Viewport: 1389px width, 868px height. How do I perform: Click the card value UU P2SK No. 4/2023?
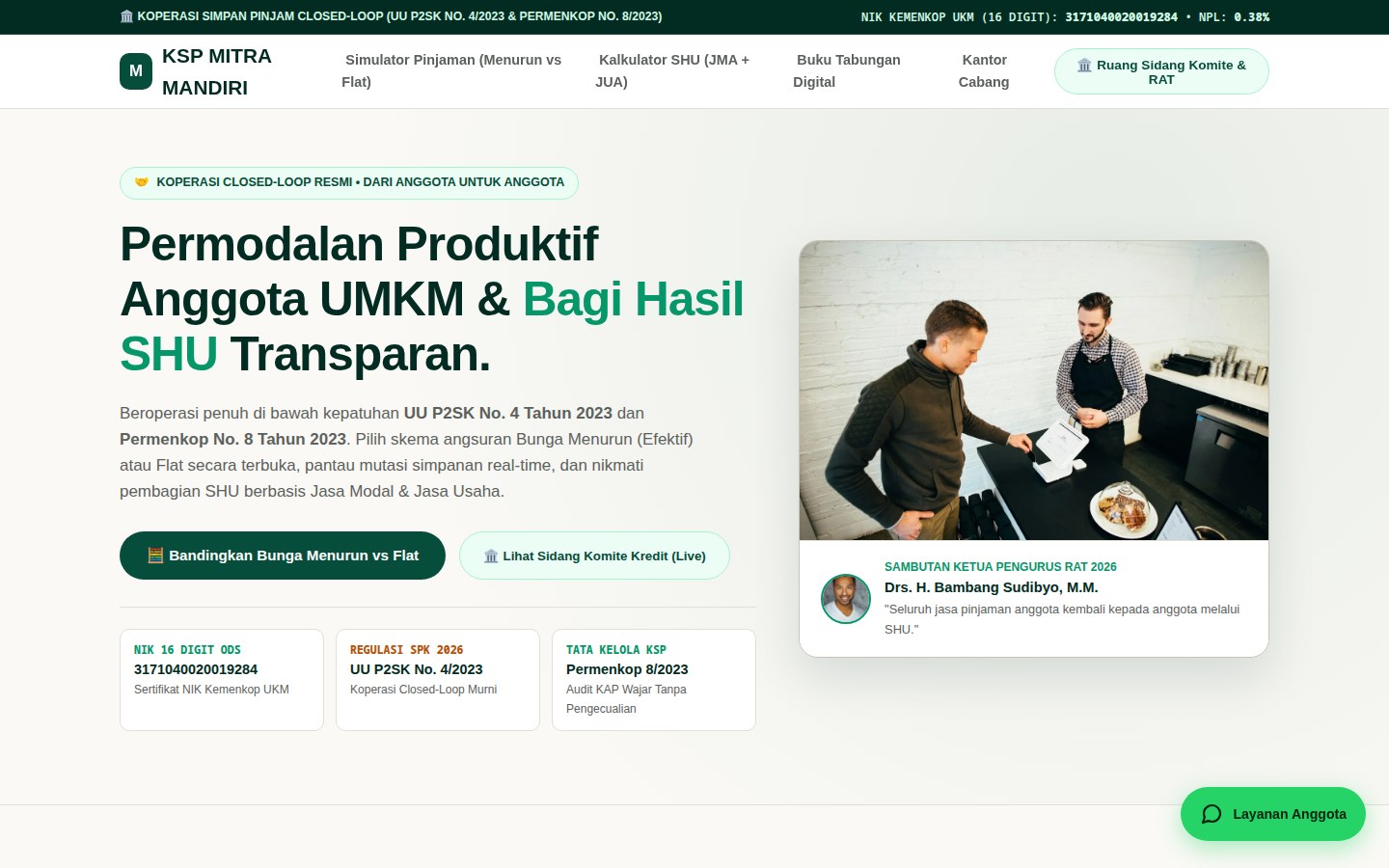point(416,669)
